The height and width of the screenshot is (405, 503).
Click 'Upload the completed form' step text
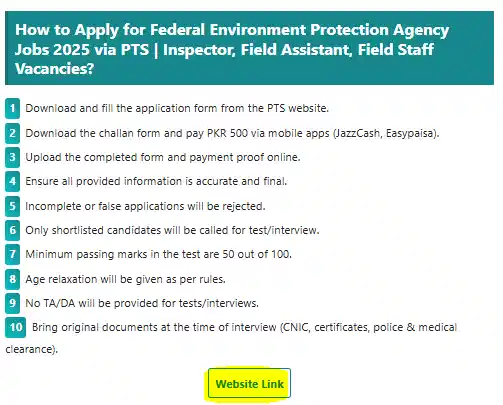tap(163, 157)
